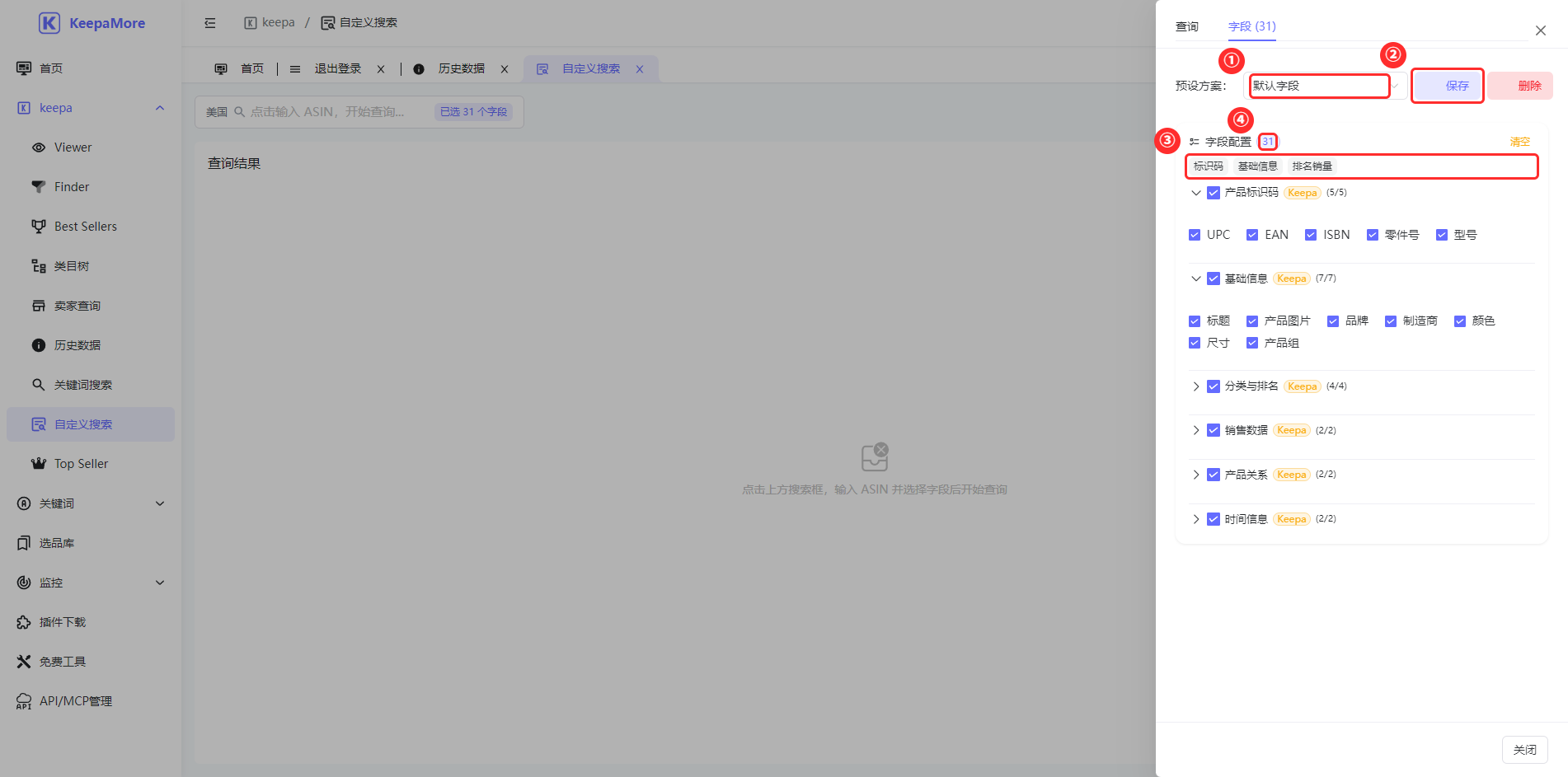1568x777 pixels.
Task: Open API/MCP管理 icon in sidebar
Action: (x=24, y=701)
